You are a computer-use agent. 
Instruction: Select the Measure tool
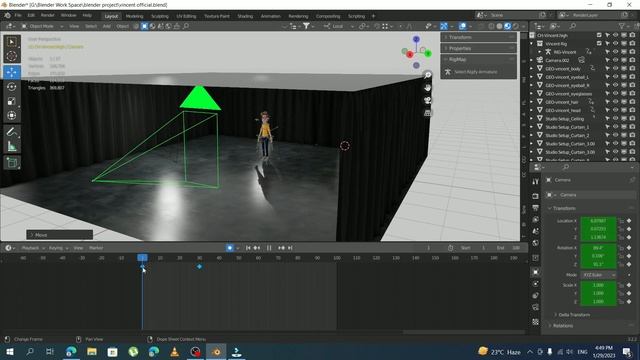click(x=12, y=146)
